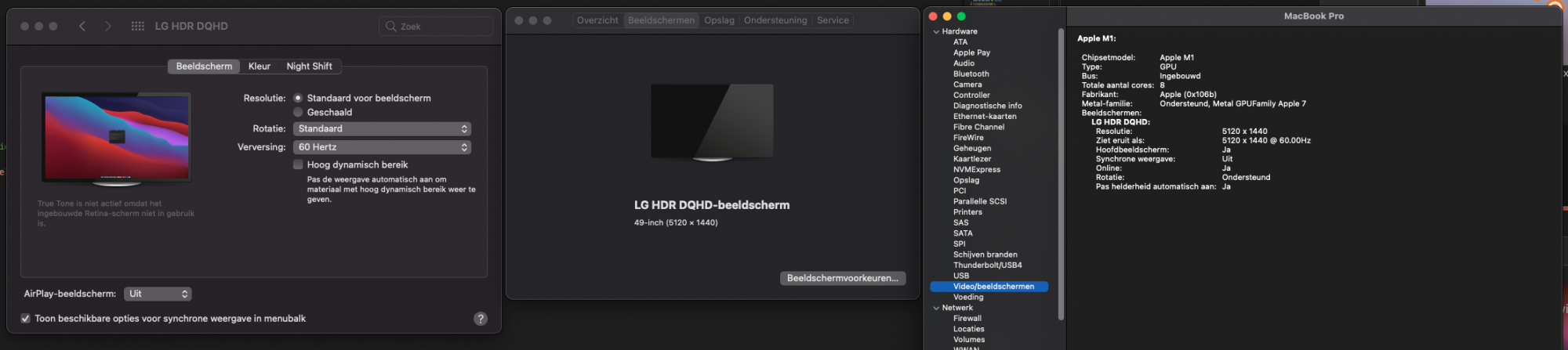Select Fibre Channel in sidebar
This screenshot has width=1568, height=350.
(x=978, y=127)
